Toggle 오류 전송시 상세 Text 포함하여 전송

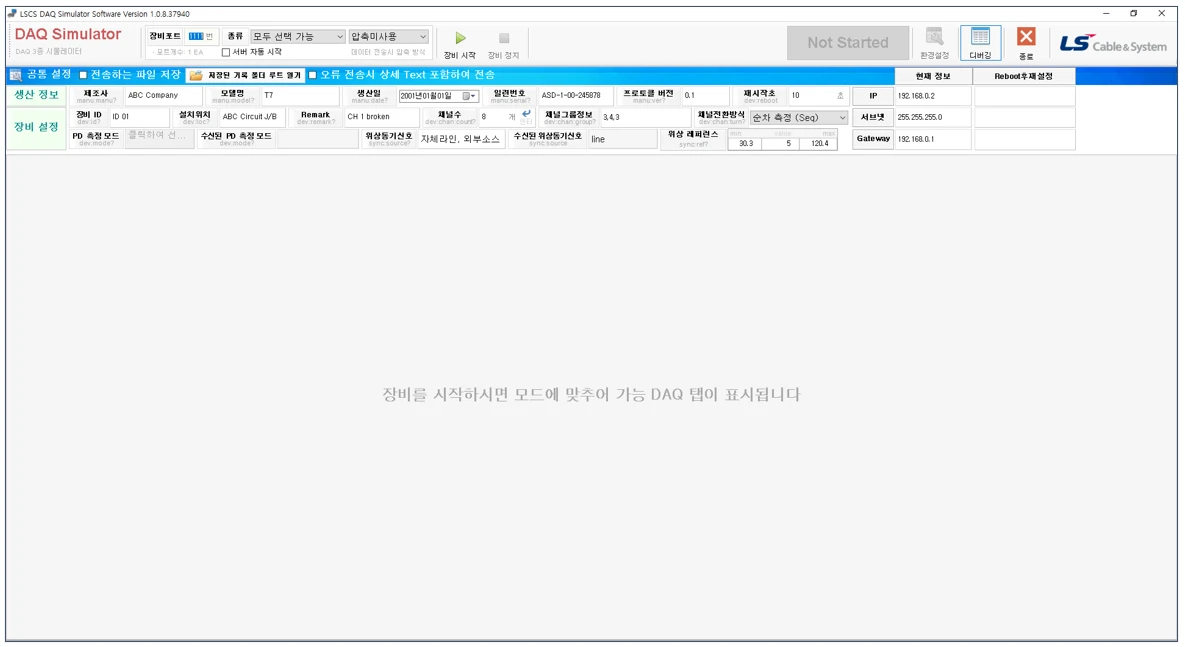(x=312, y=75)
